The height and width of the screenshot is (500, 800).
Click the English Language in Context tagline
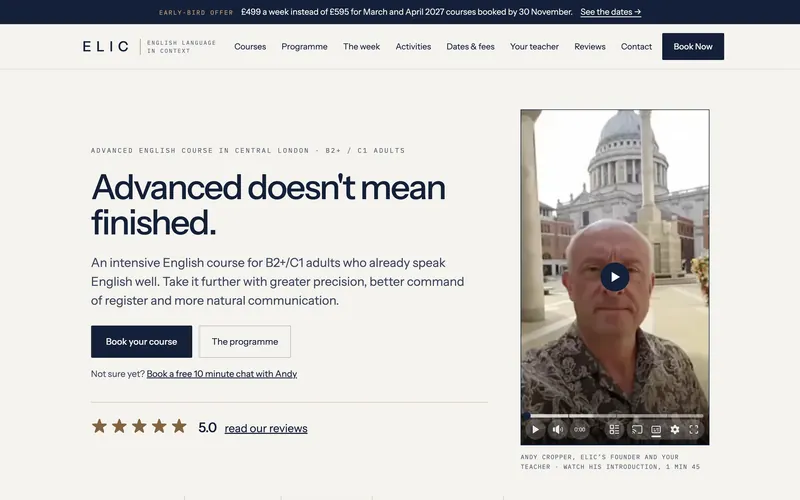coord(182,46)
